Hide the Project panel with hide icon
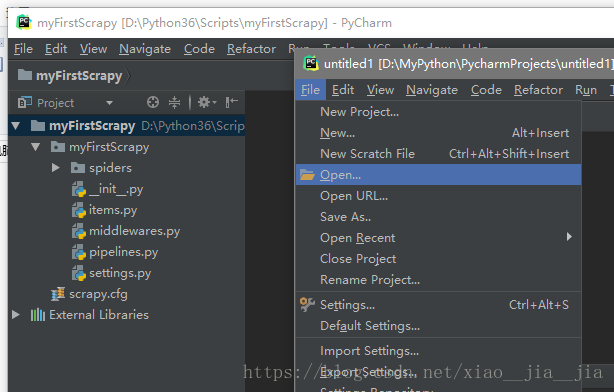Screen dimensions: 614x392 [231, 103]
